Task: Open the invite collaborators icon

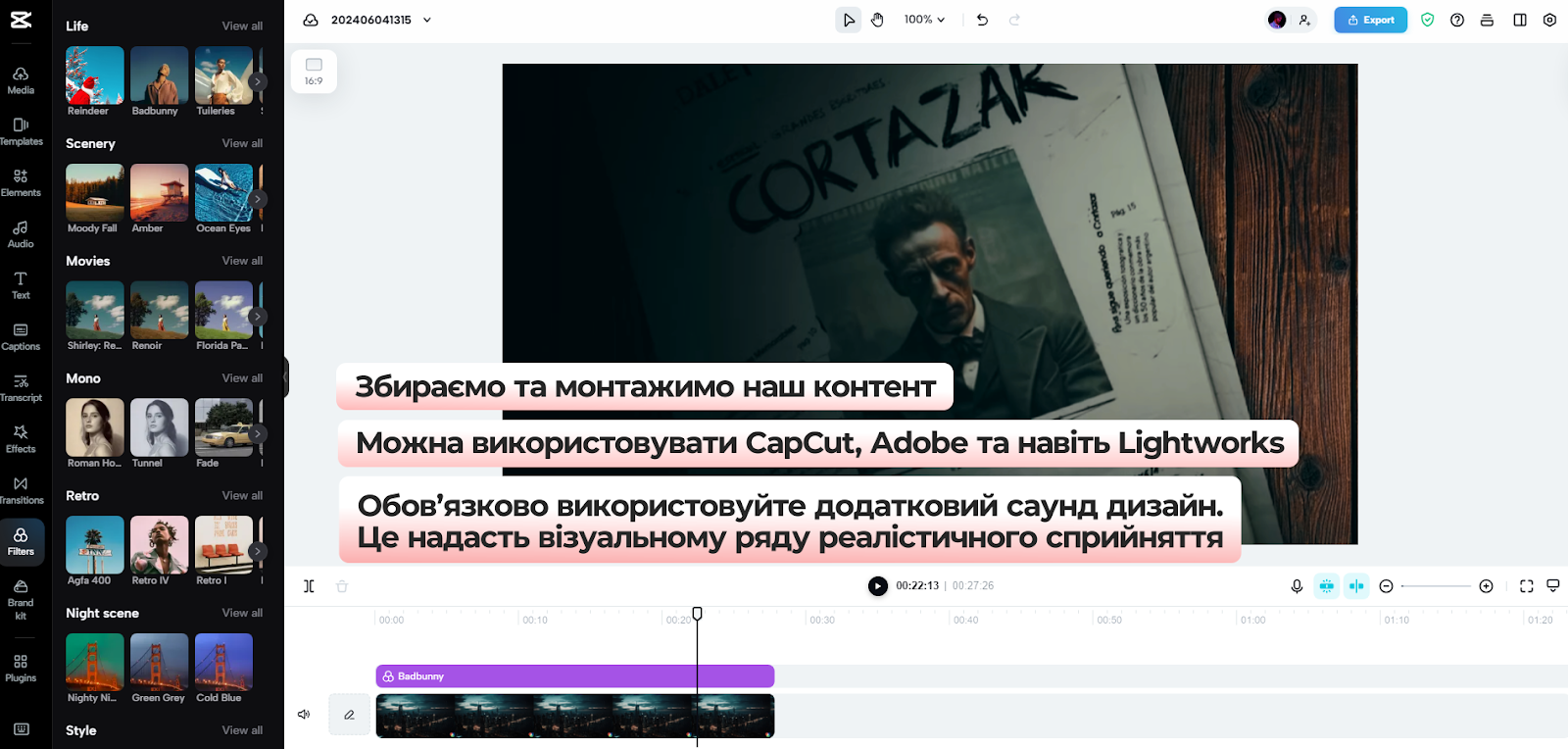Action: pos(1304,20)
